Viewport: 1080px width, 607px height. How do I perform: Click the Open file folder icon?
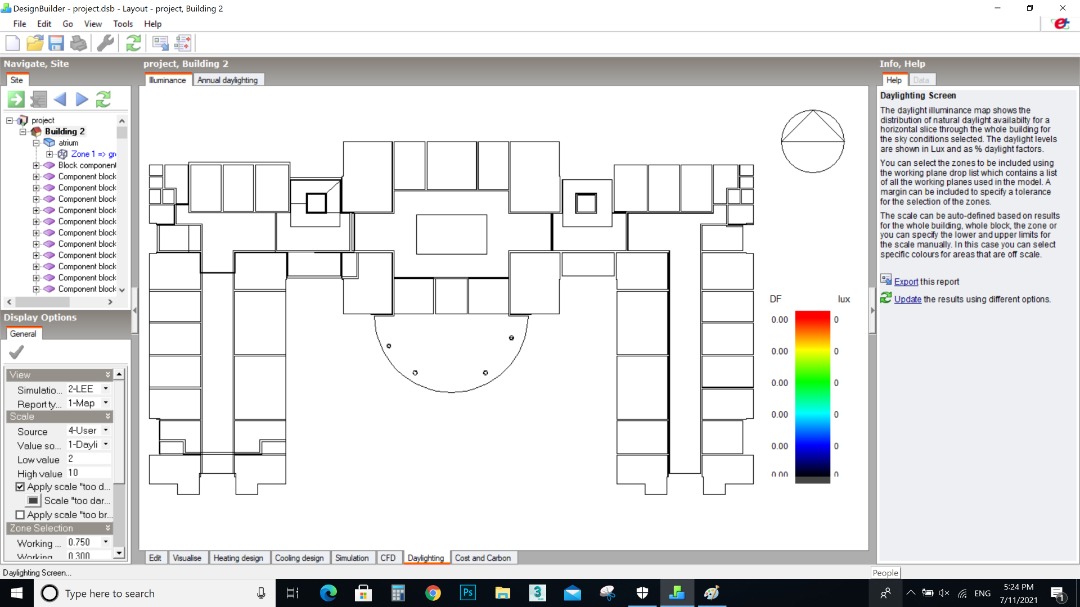pyautogui.click(x=34, y=43)
